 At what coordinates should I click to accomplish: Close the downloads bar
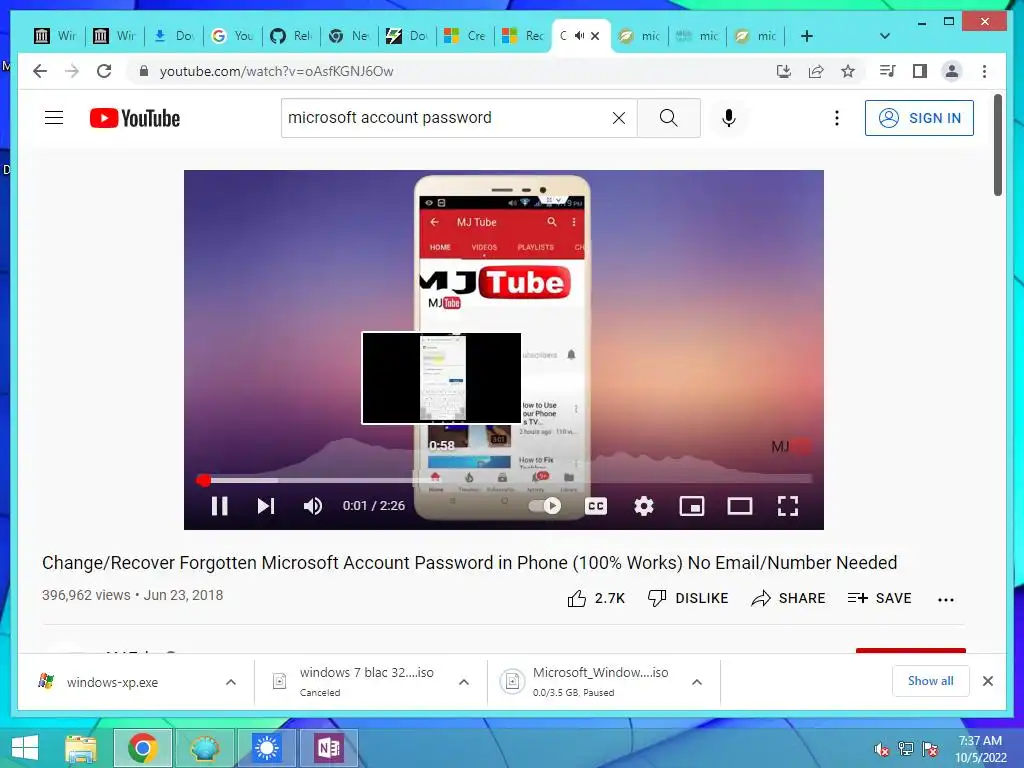(988, 681)
